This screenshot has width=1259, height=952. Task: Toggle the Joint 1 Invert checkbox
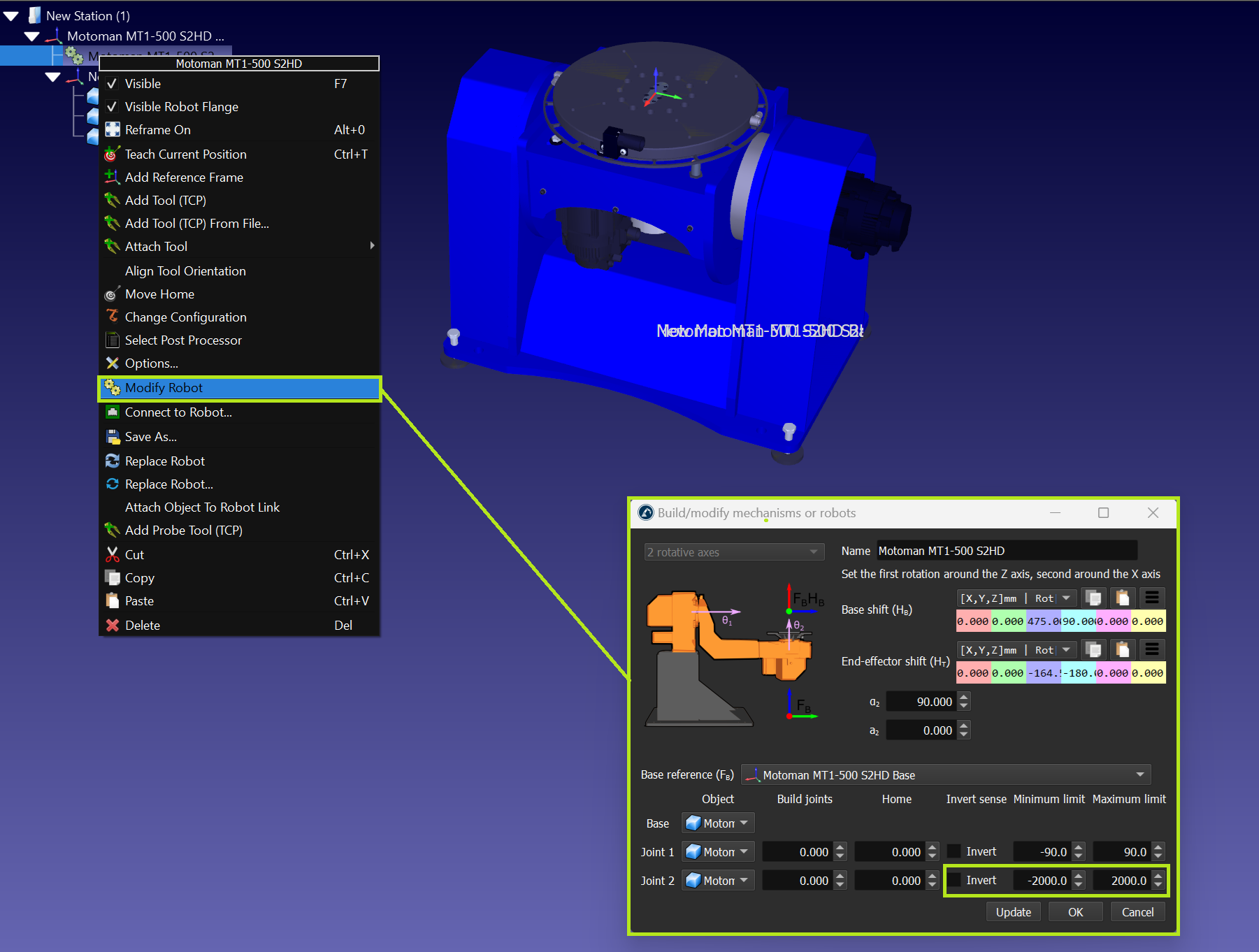[x=954, y=851]
